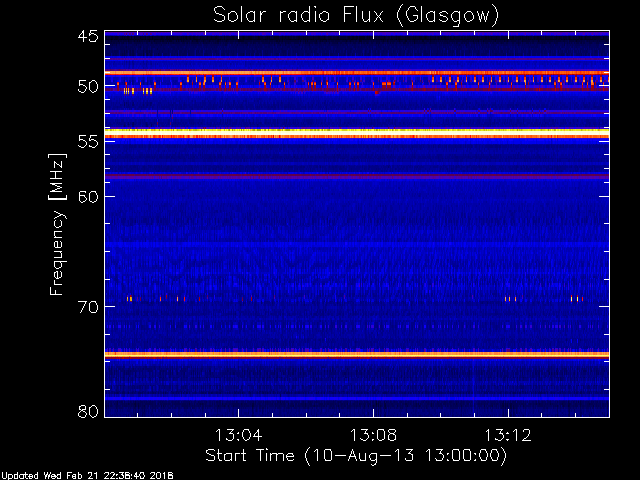The image size is (640, 480).
Task: Click the red dots near 69 MHz at left
Action: click(130, 298)
